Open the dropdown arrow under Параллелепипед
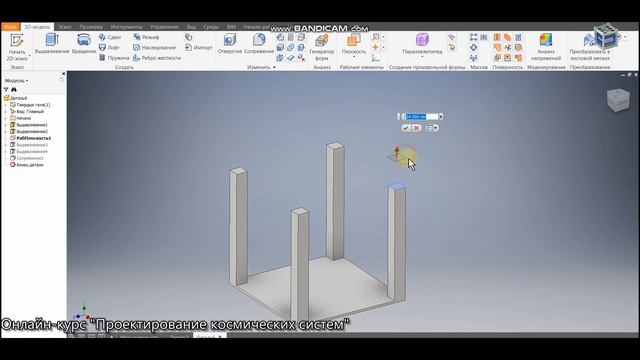This screenshot has height=360, width=640. 422,57
